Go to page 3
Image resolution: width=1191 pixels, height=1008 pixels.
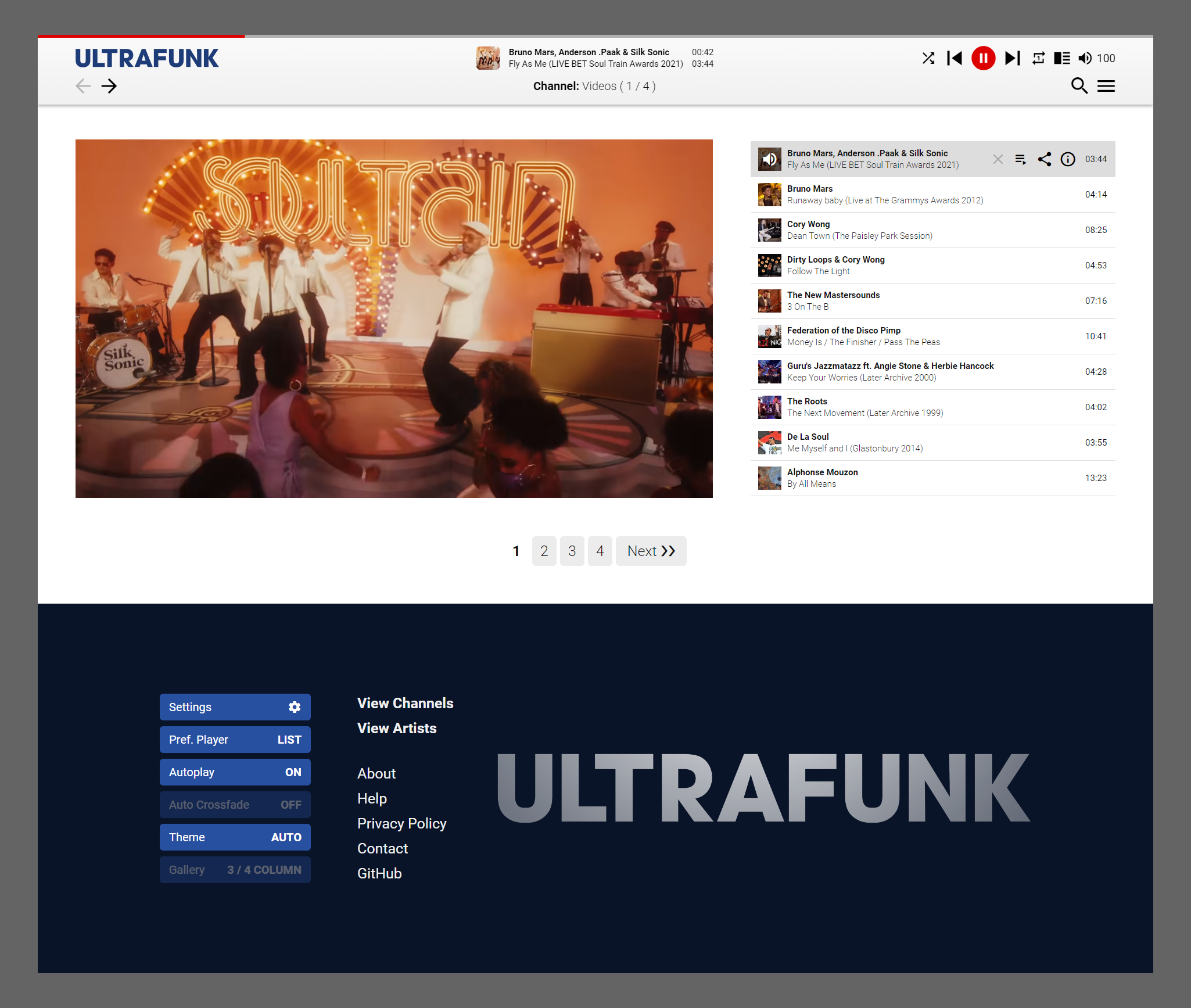pos(572,551)
